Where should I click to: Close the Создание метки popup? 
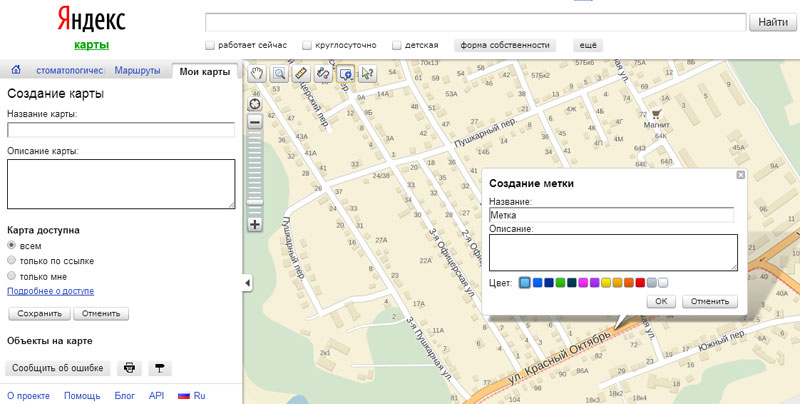[x=740, y=175]
